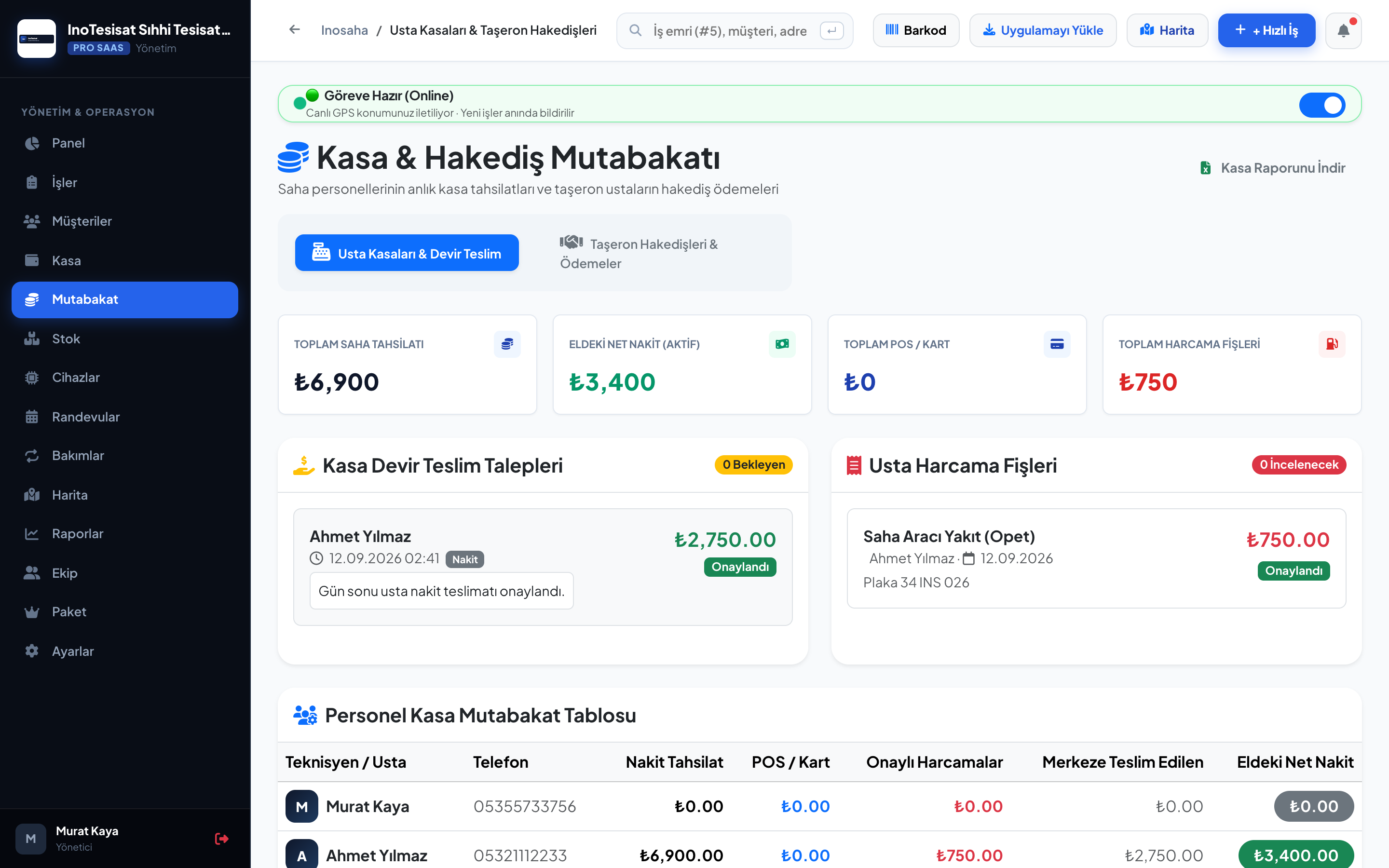Click the + Hızlı İş button

pos(1266,30)
